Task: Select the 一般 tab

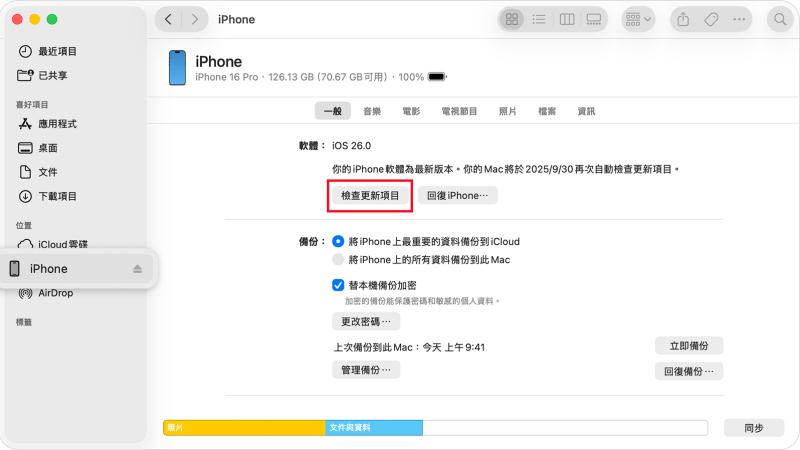Action: tap(333, 111)
